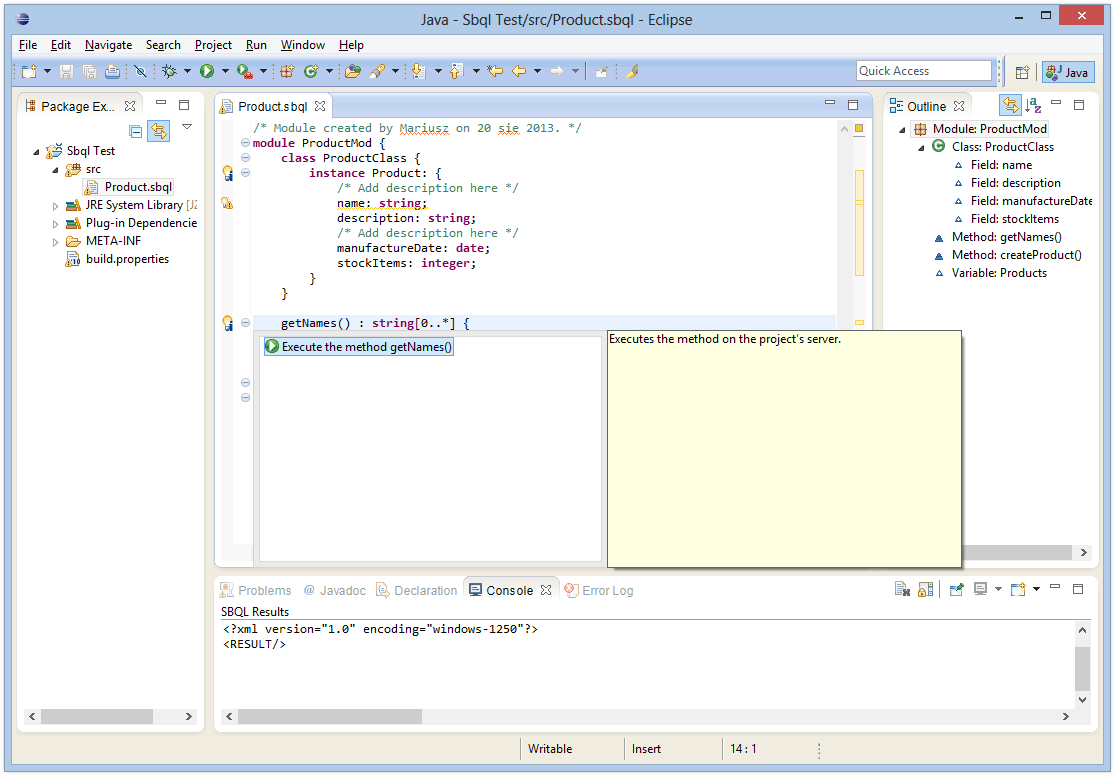Switch to the Problems tab
The height and width of the screenshot is (776, 1115).
coord(255,590)
